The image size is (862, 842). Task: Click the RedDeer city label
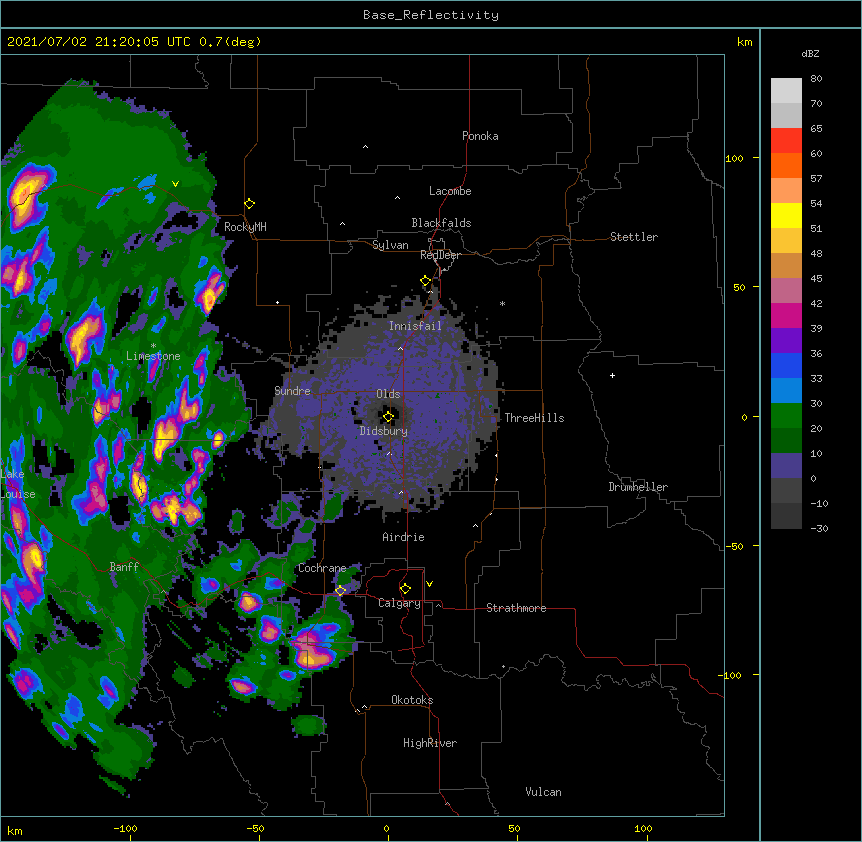point(440,255)
